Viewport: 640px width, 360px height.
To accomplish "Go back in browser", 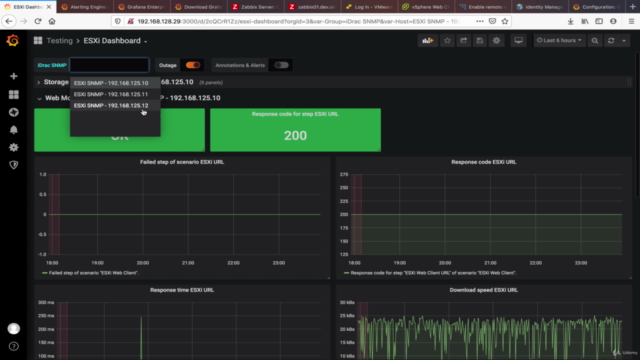I will click(9, 21).
